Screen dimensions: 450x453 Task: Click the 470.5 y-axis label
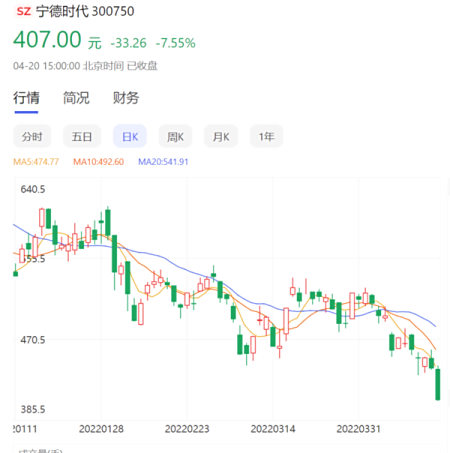pos(33,340)
